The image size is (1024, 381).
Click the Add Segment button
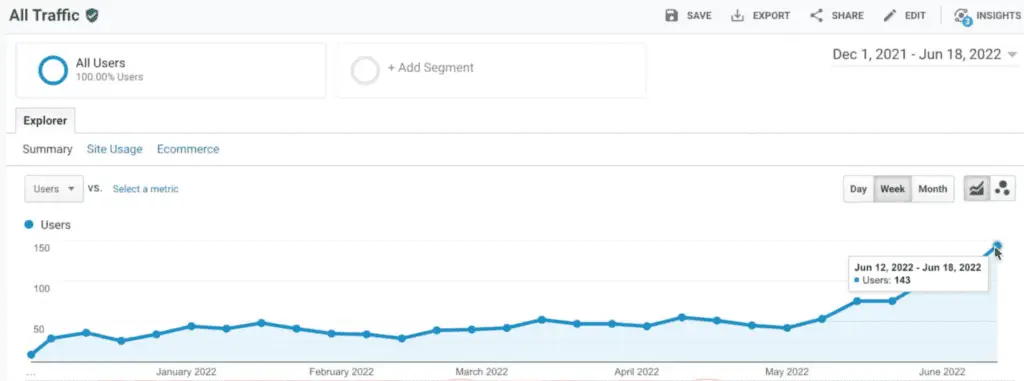tap(492, 71)
